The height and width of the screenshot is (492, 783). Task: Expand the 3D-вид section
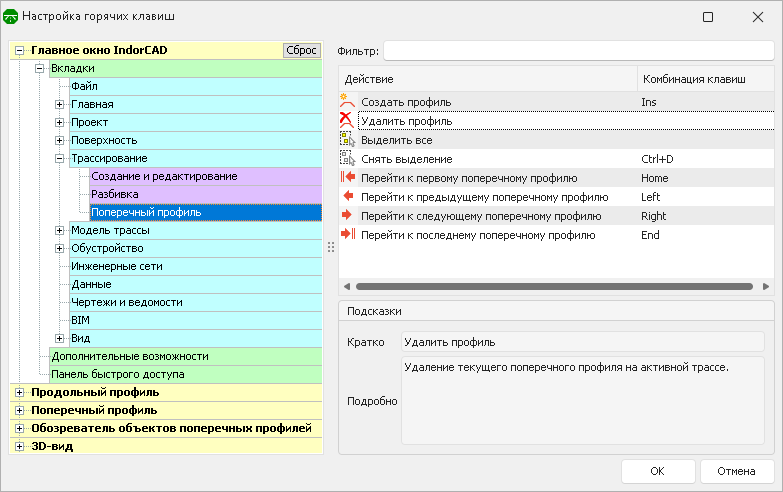coord(19,446)
